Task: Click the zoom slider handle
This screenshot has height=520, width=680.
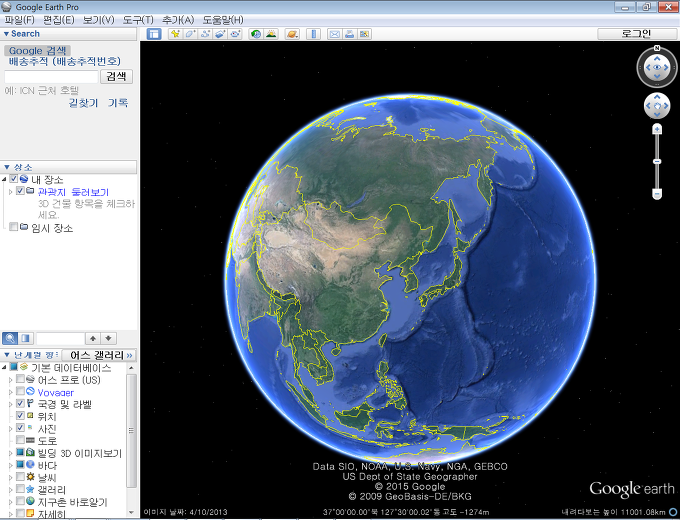Action: [x=657, y=161]
